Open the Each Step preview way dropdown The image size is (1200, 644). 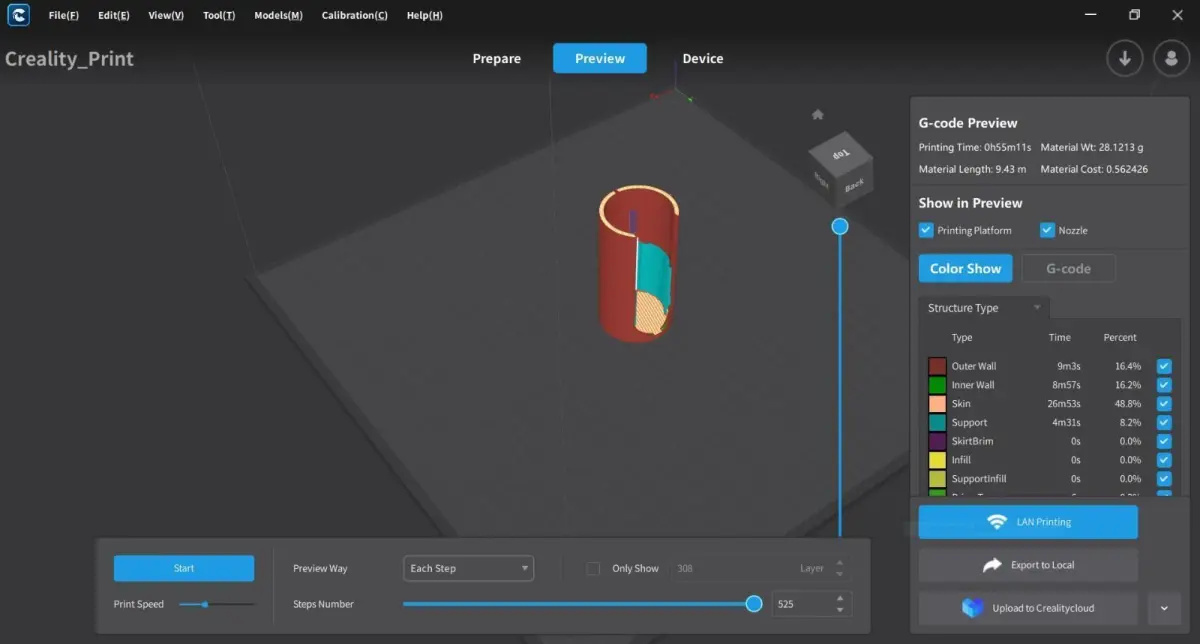(468, 568)
